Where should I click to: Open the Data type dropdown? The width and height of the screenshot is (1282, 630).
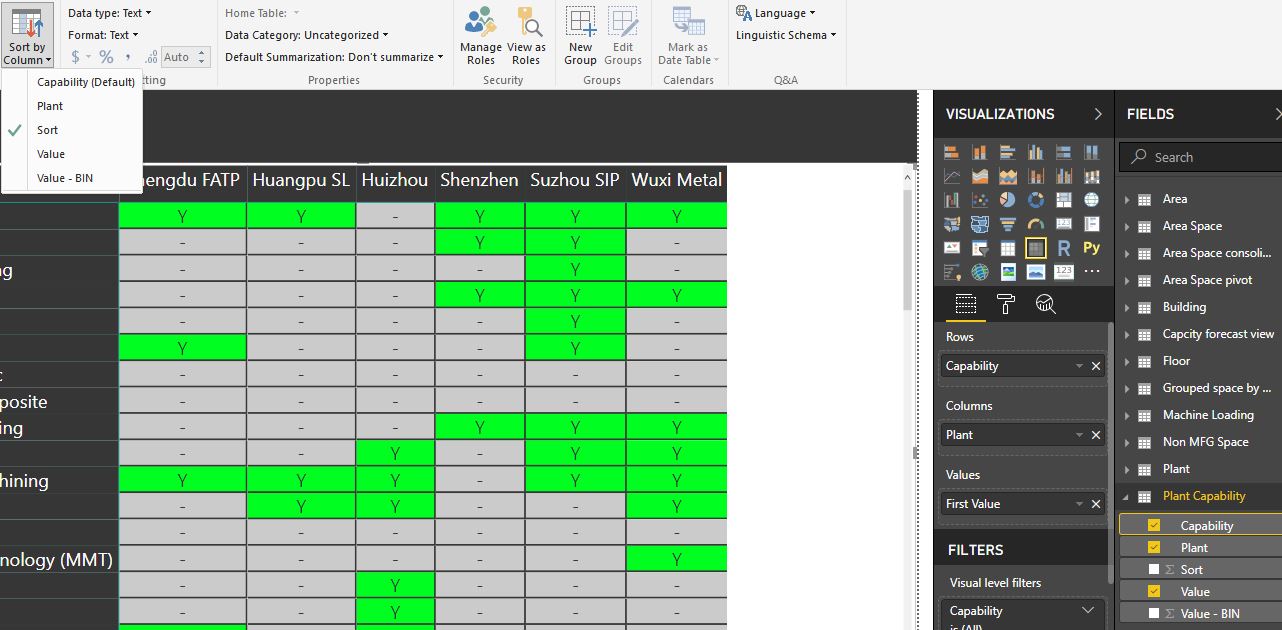(110, 13)
